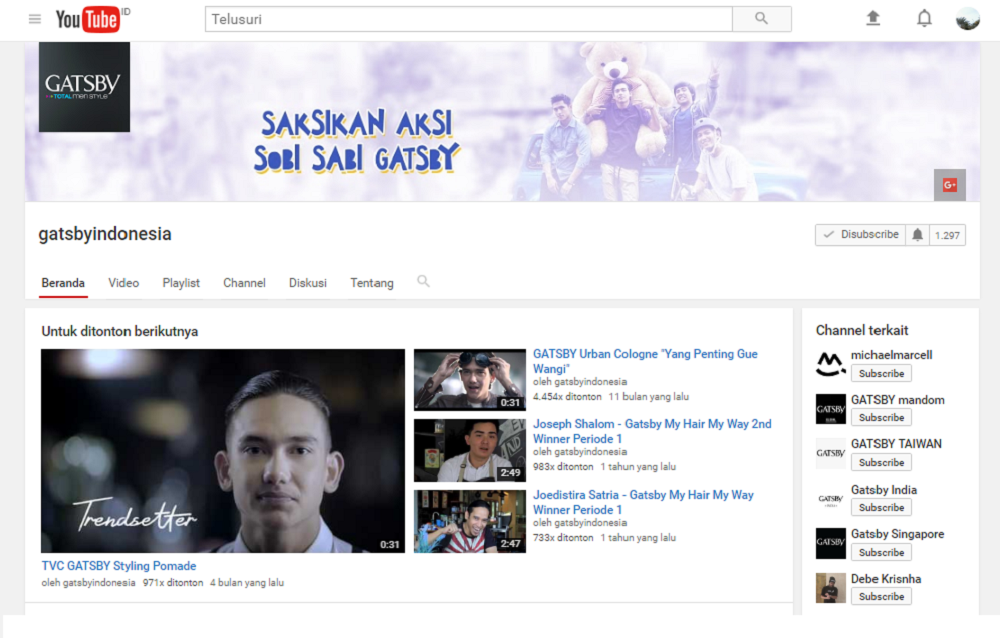
Task: Open the GATSBY Urban Cologne title link
Action: pos(645,361)
